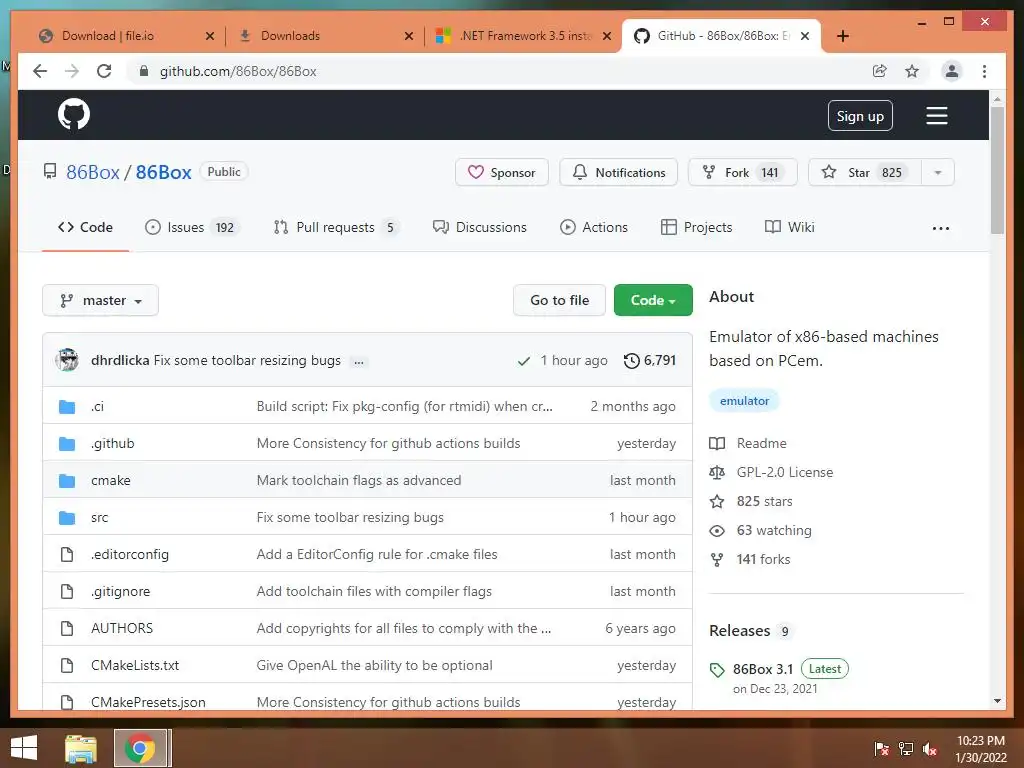Open Chrome three-dot menu
This screenshot has height=768, width=1024.
tap(984, 71)
